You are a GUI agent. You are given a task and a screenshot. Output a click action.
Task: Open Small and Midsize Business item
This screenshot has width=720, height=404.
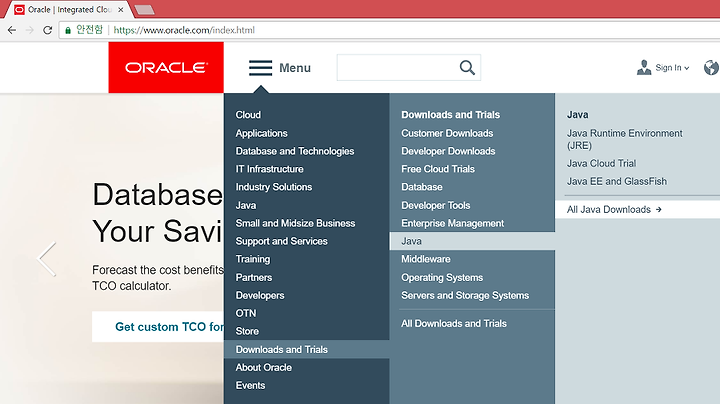[295, 223]
